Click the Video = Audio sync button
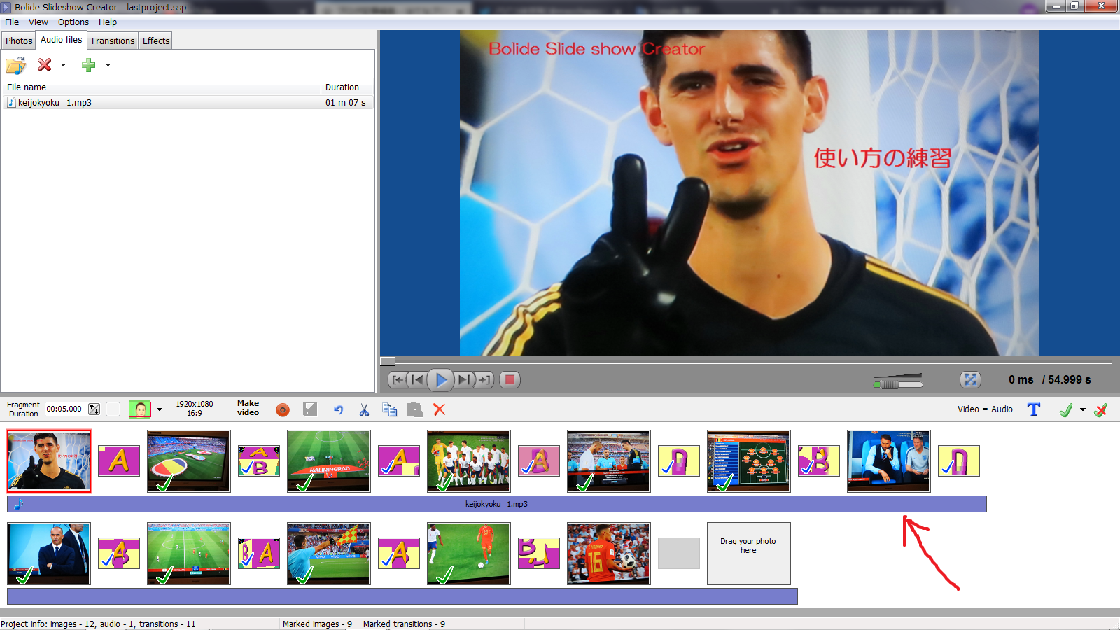This screenshot has width=1120, height=630. 985,409
